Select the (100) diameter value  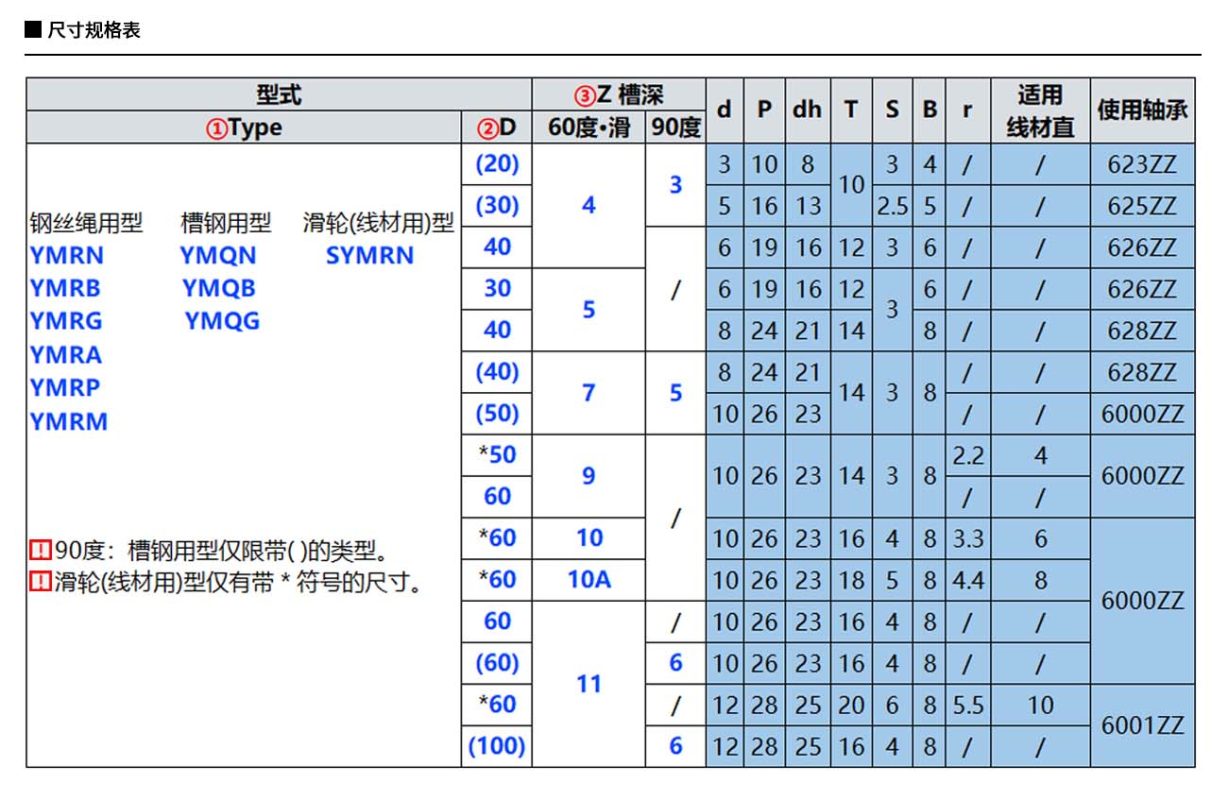(x=497, y=746)
